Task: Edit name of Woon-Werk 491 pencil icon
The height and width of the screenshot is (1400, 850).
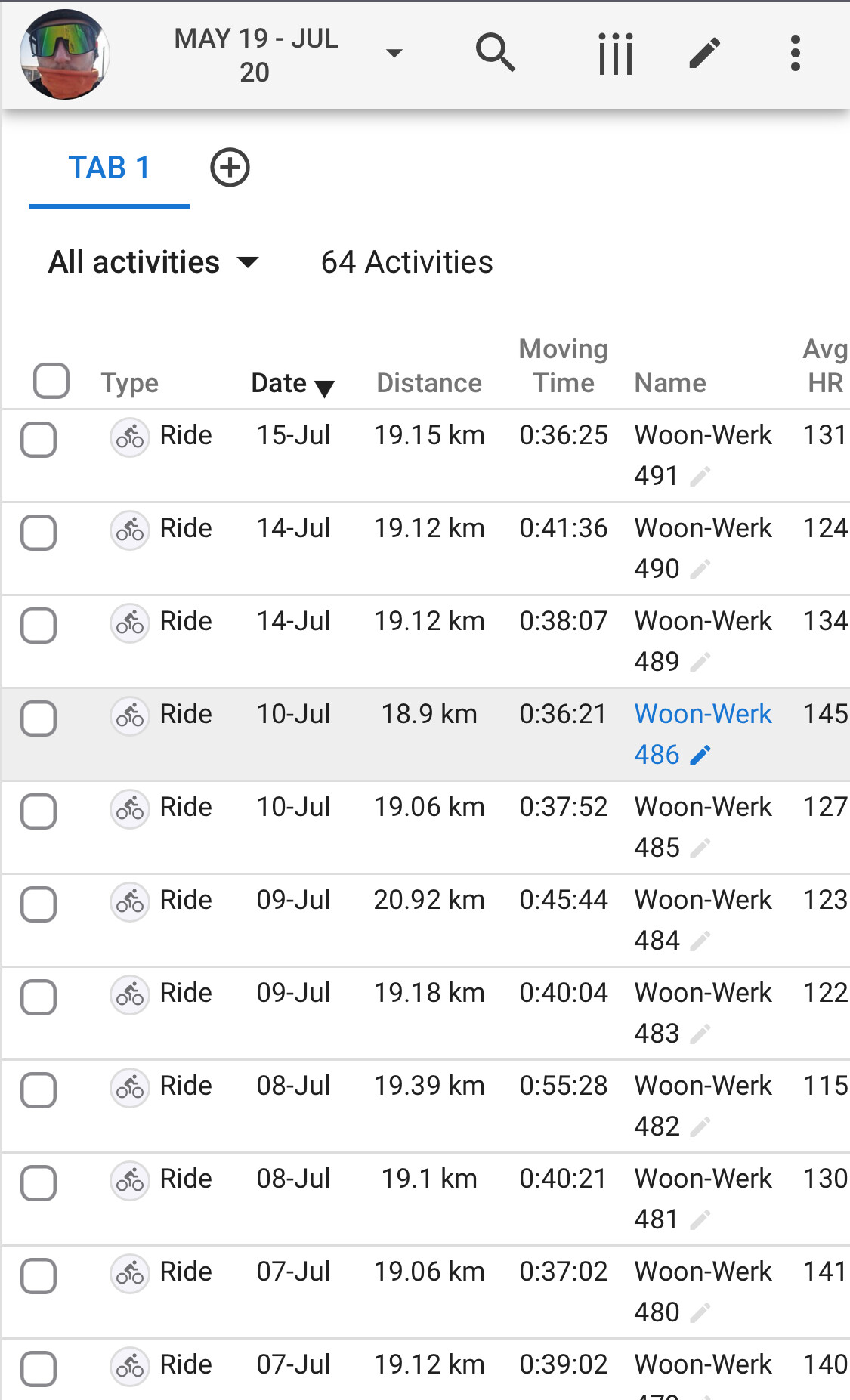Action: [x=700, y=477]
